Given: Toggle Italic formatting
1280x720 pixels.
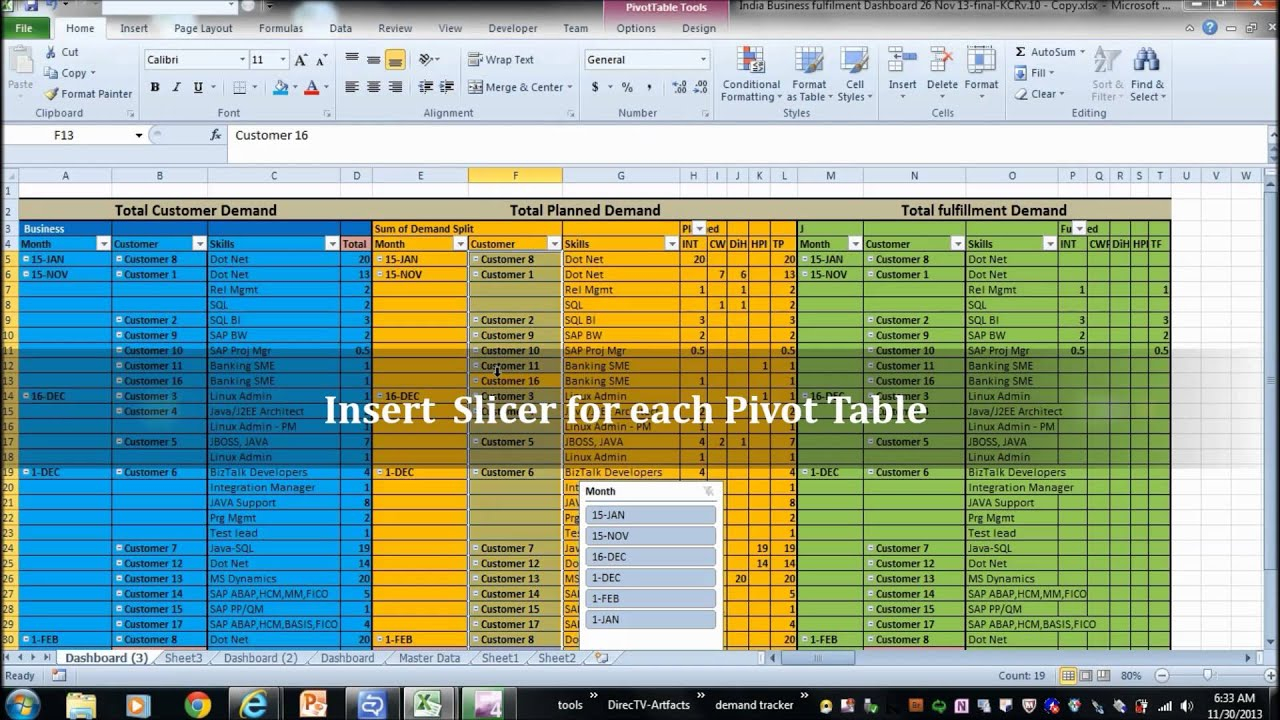Looking at the screenshot, I should 176,88.
